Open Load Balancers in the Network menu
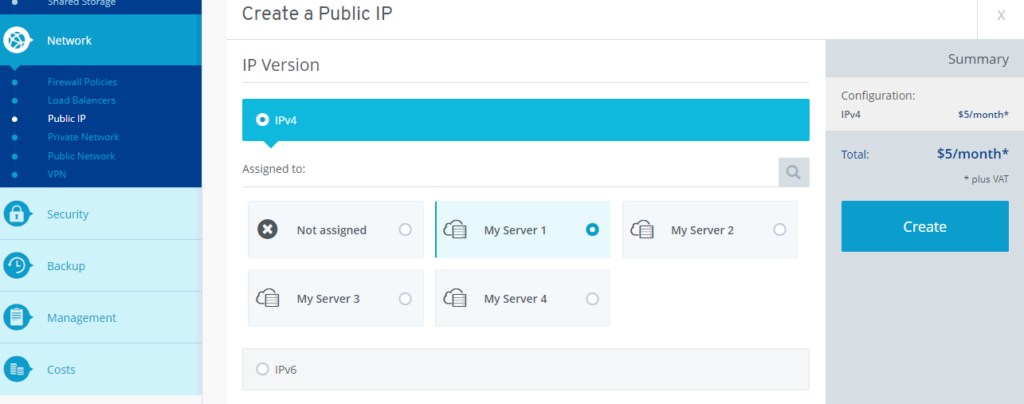 (x=82, y=101)
